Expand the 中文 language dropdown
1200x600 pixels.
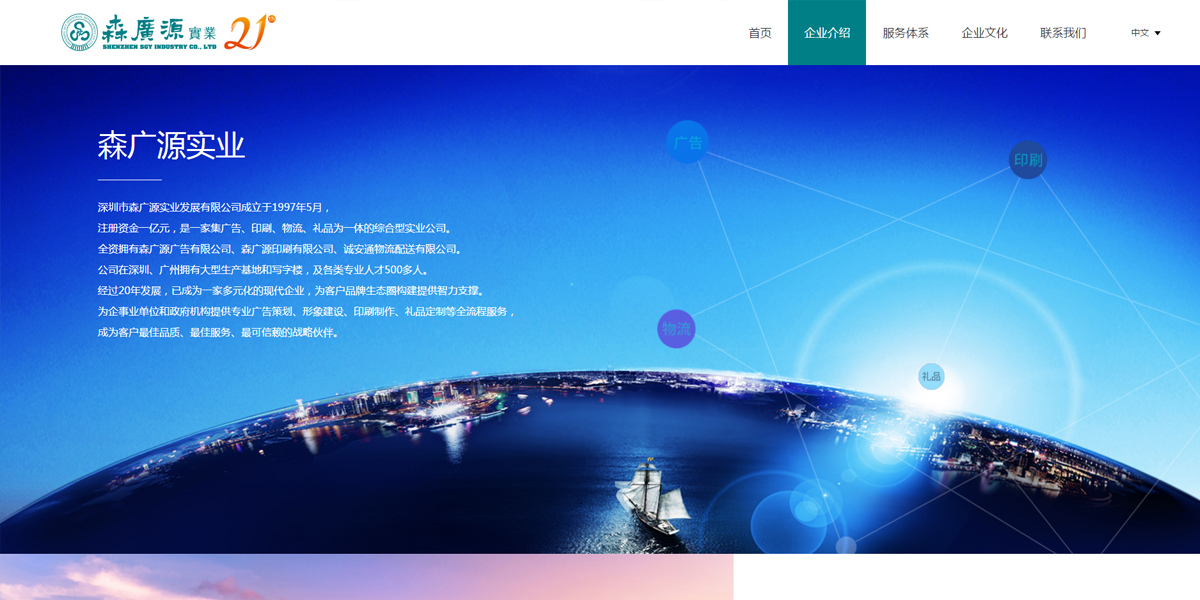(x=1146, y=33)
